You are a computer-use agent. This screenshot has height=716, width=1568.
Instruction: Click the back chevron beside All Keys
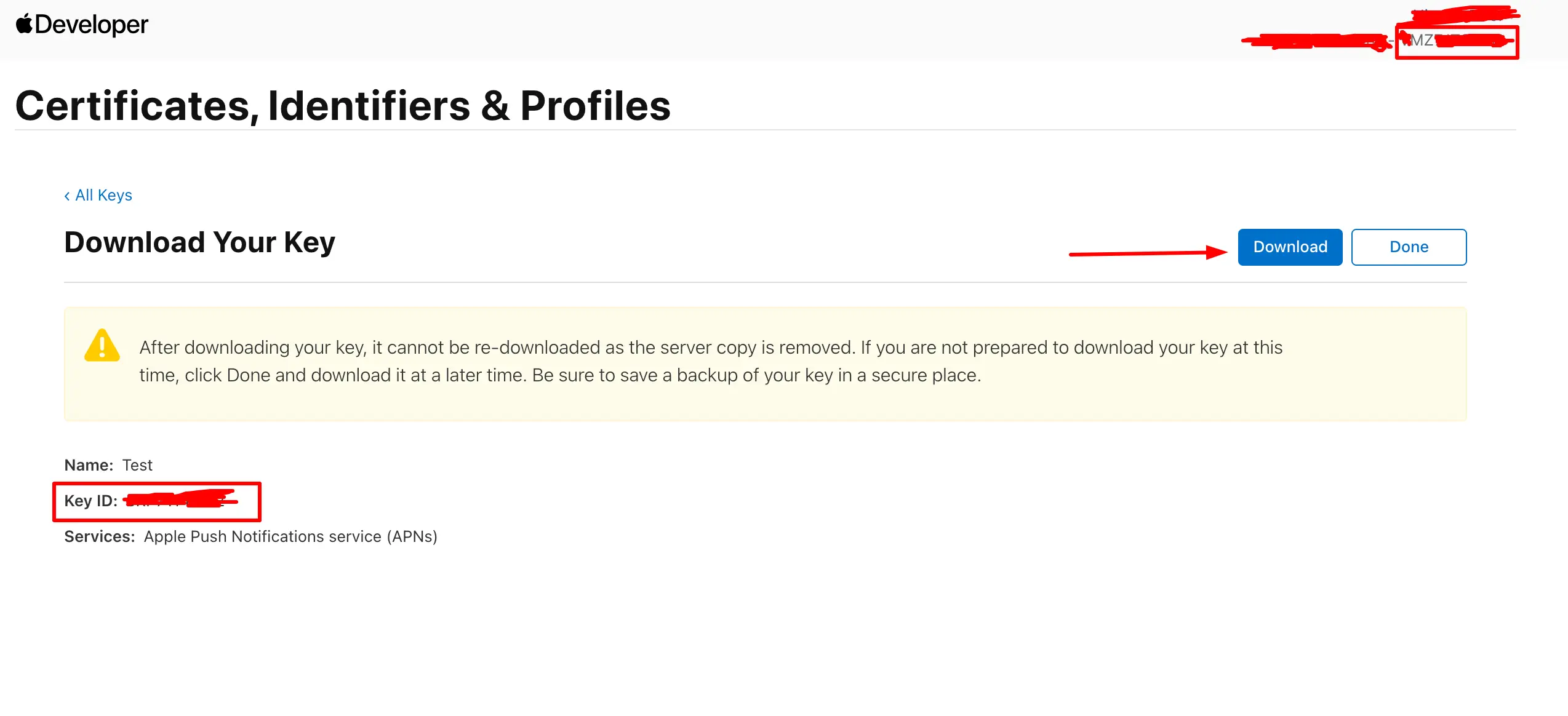pos(68,195)
